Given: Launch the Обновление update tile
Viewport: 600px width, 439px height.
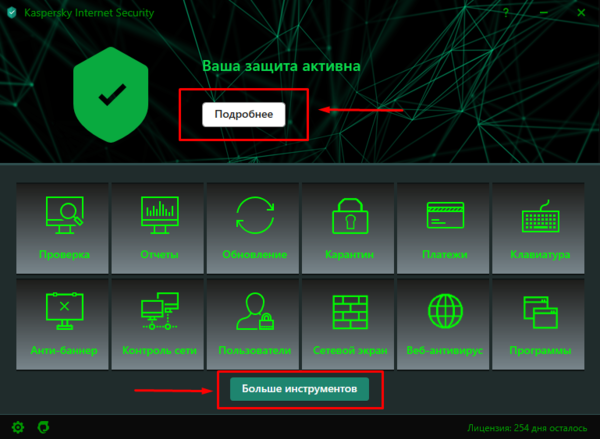Looking at the screenshot, I should pos(253,228).
